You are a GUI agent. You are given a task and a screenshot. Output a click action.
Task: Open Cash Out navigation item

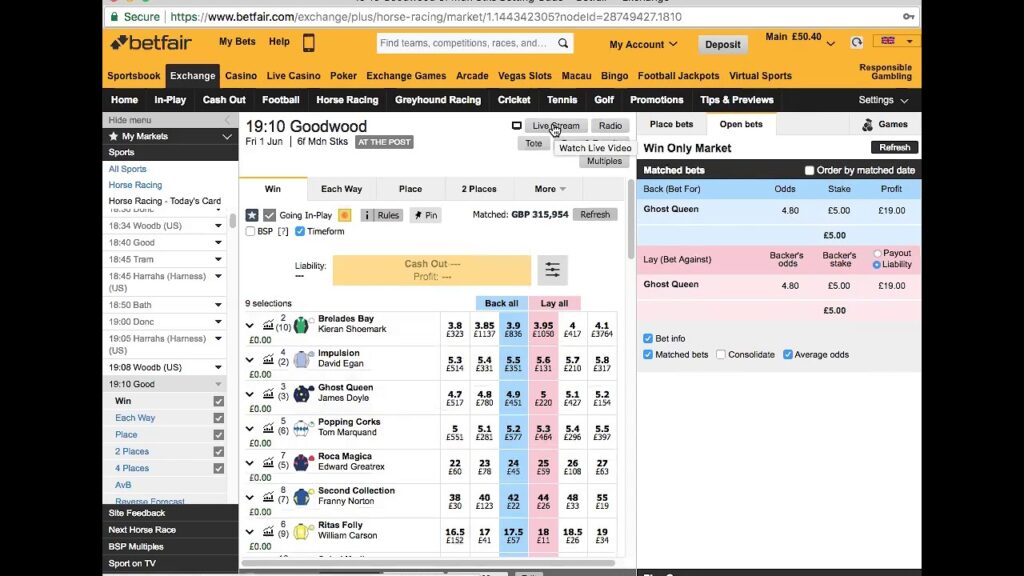coord(224,100)
